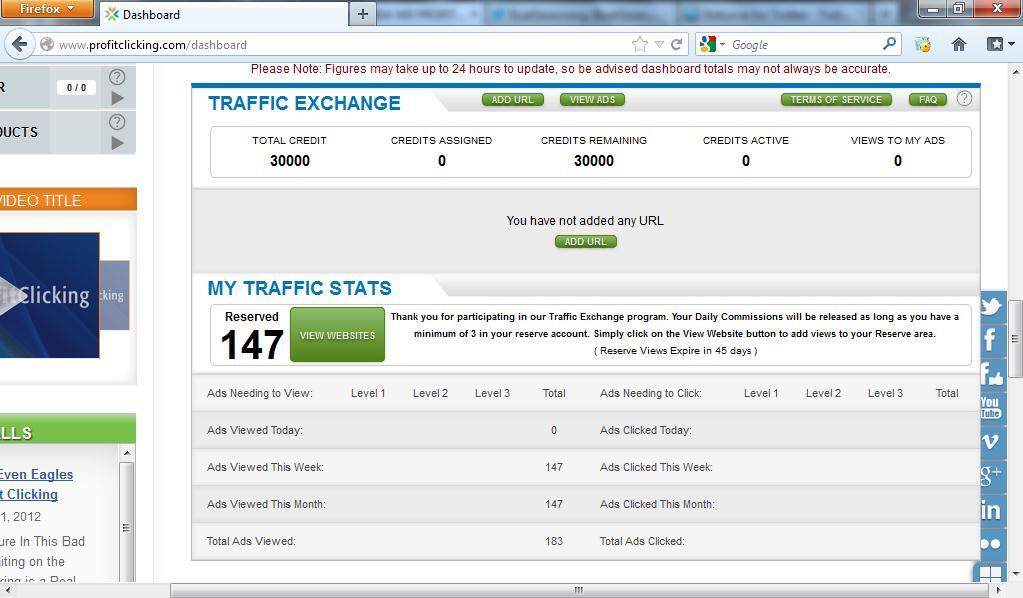Click the sidebar news list scrollbar thumb
Screen dimensions: 1023x598
[x=127, y=528]
